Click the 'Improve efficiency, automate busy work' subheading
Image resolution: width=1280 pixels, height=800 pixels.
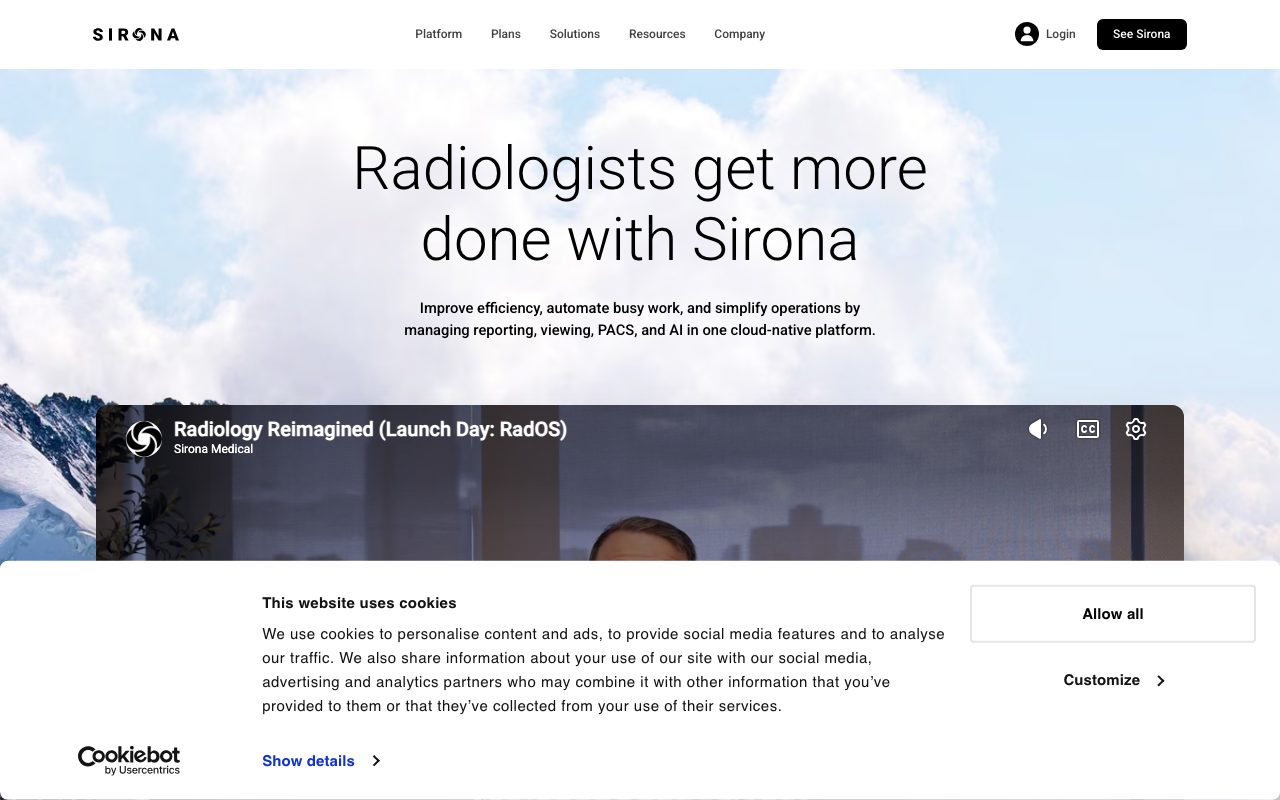640,319
